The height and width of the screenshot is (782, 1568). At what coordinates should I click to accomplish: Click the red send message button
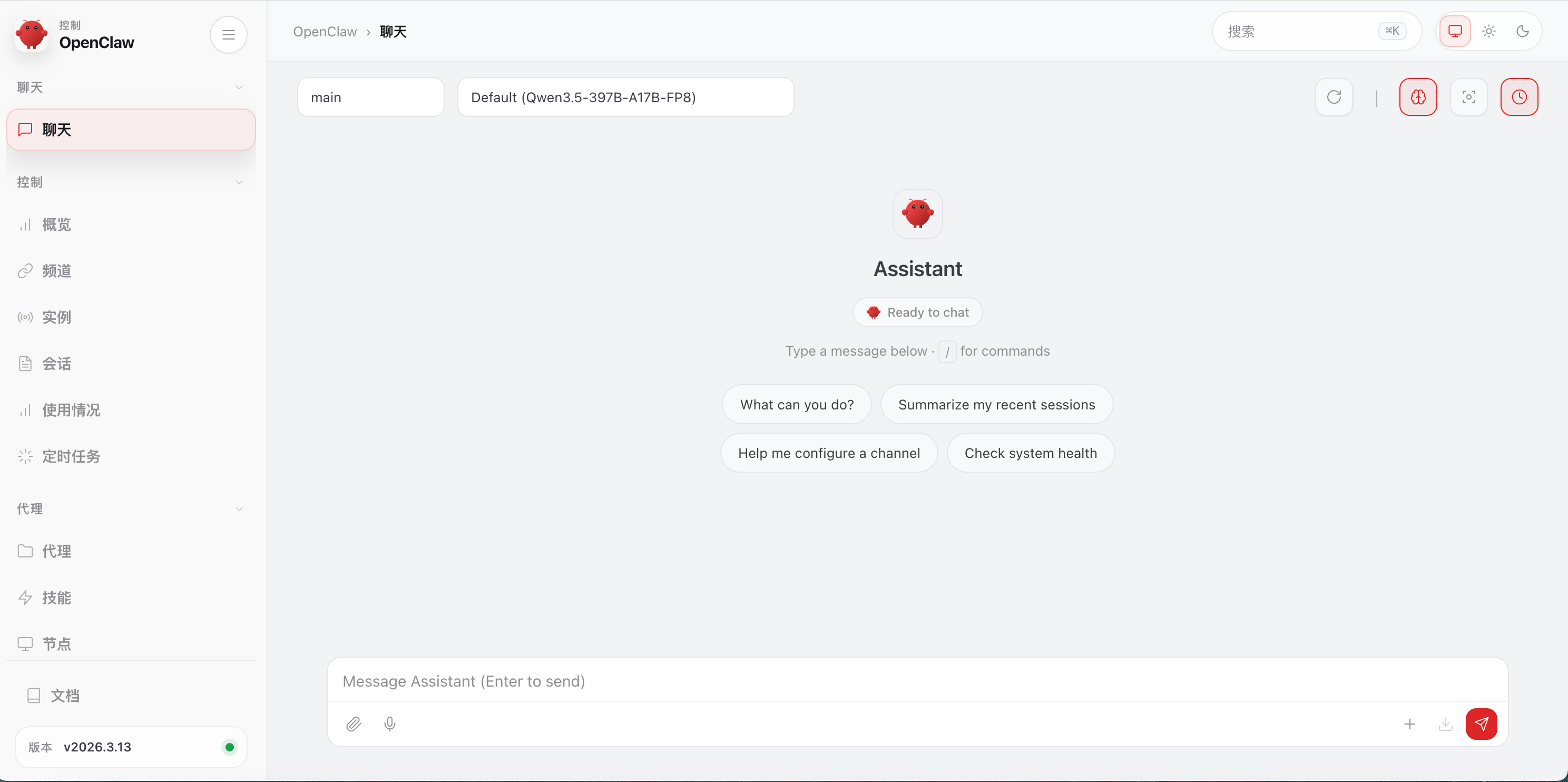coord(1481,724)
